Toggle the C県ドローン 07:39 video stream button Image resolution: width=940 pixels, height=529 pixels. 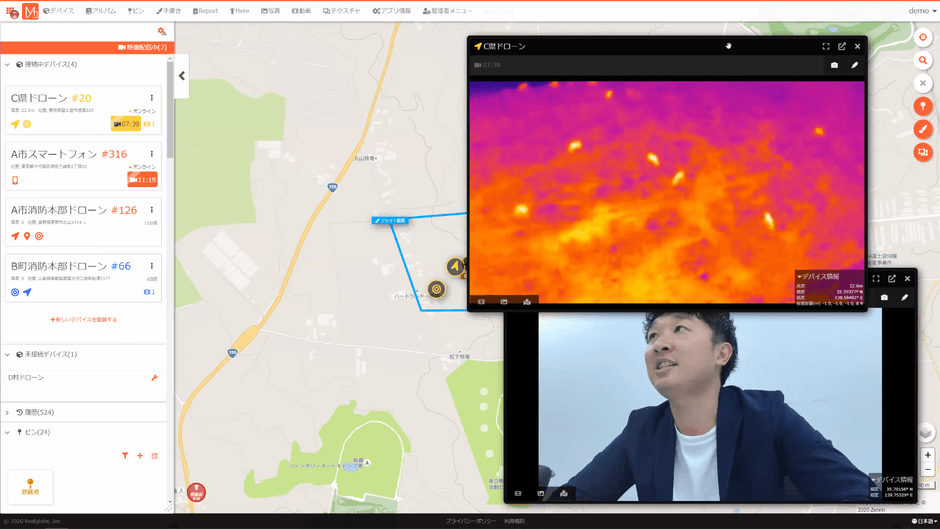coord(126,124)
